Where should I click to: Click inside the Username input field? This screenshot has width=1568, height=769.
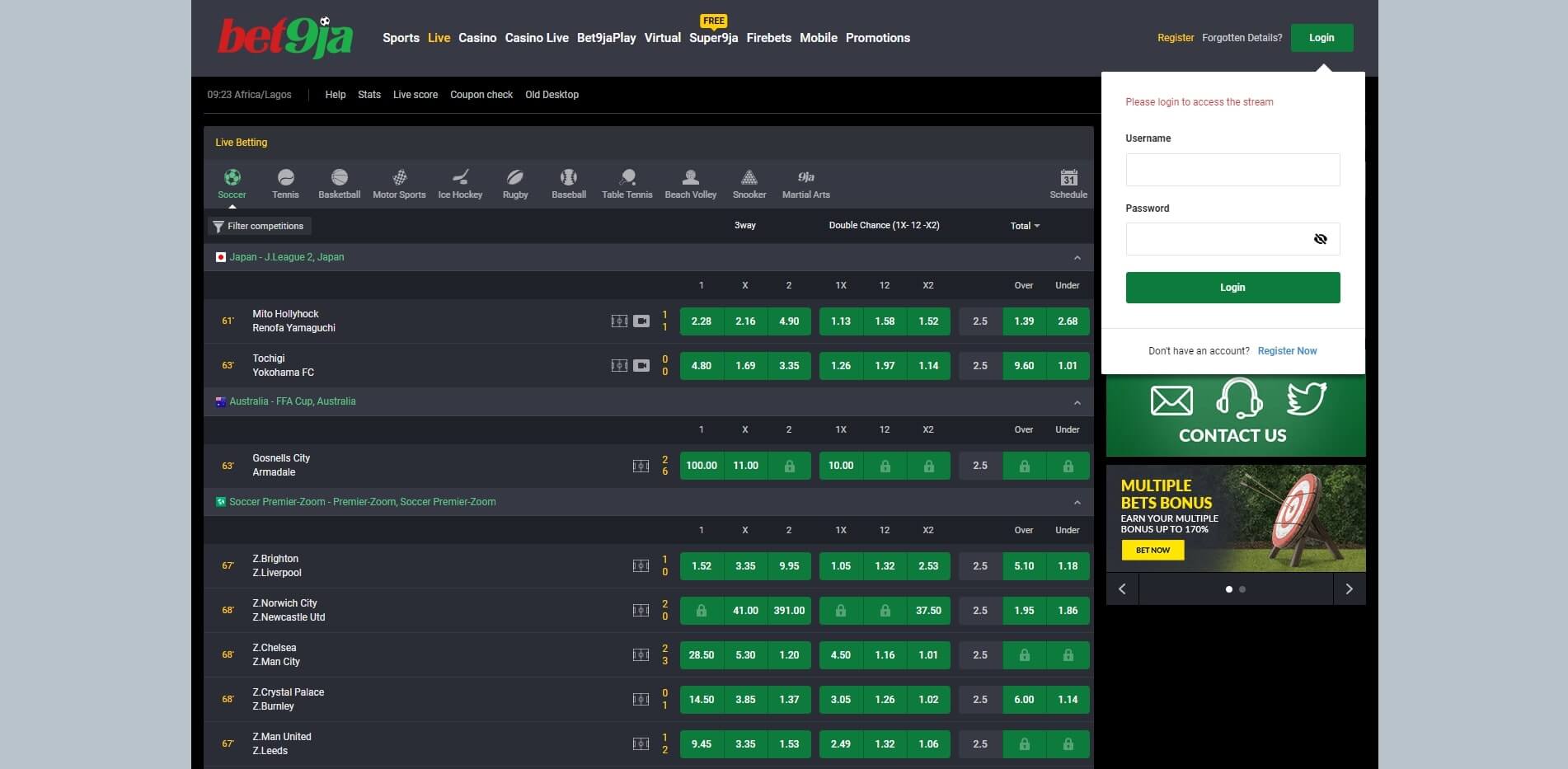pos(1232,169)
